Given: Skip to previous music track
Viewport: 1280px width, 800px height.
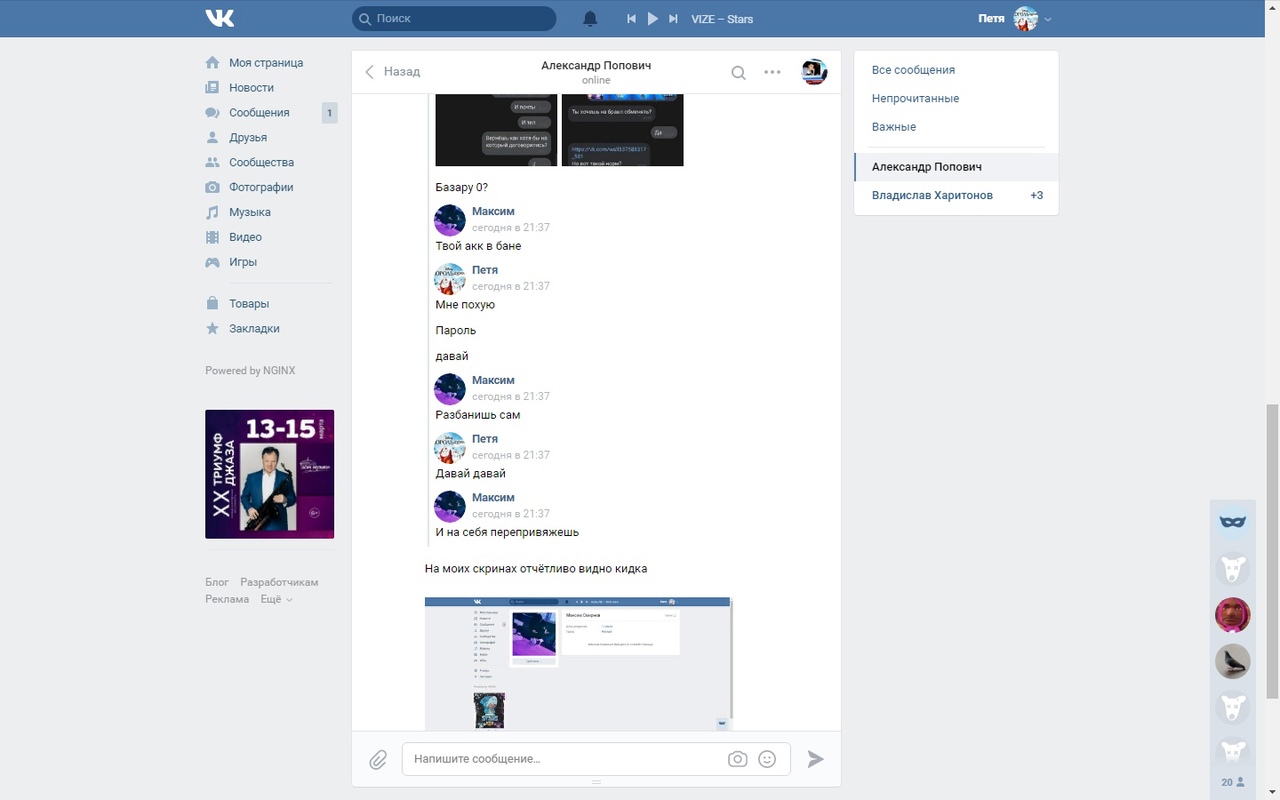Looking at the screenshot, I should pyautogui.click(x=631, y=19).
